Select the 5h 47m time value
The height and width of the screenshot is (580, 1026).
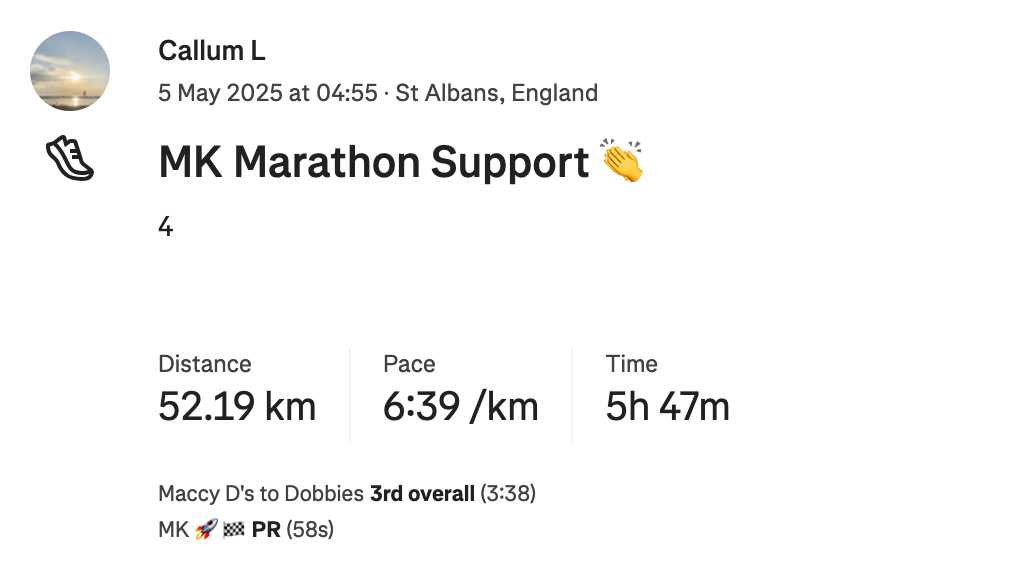pyautogui.click(x=667, y=407)
